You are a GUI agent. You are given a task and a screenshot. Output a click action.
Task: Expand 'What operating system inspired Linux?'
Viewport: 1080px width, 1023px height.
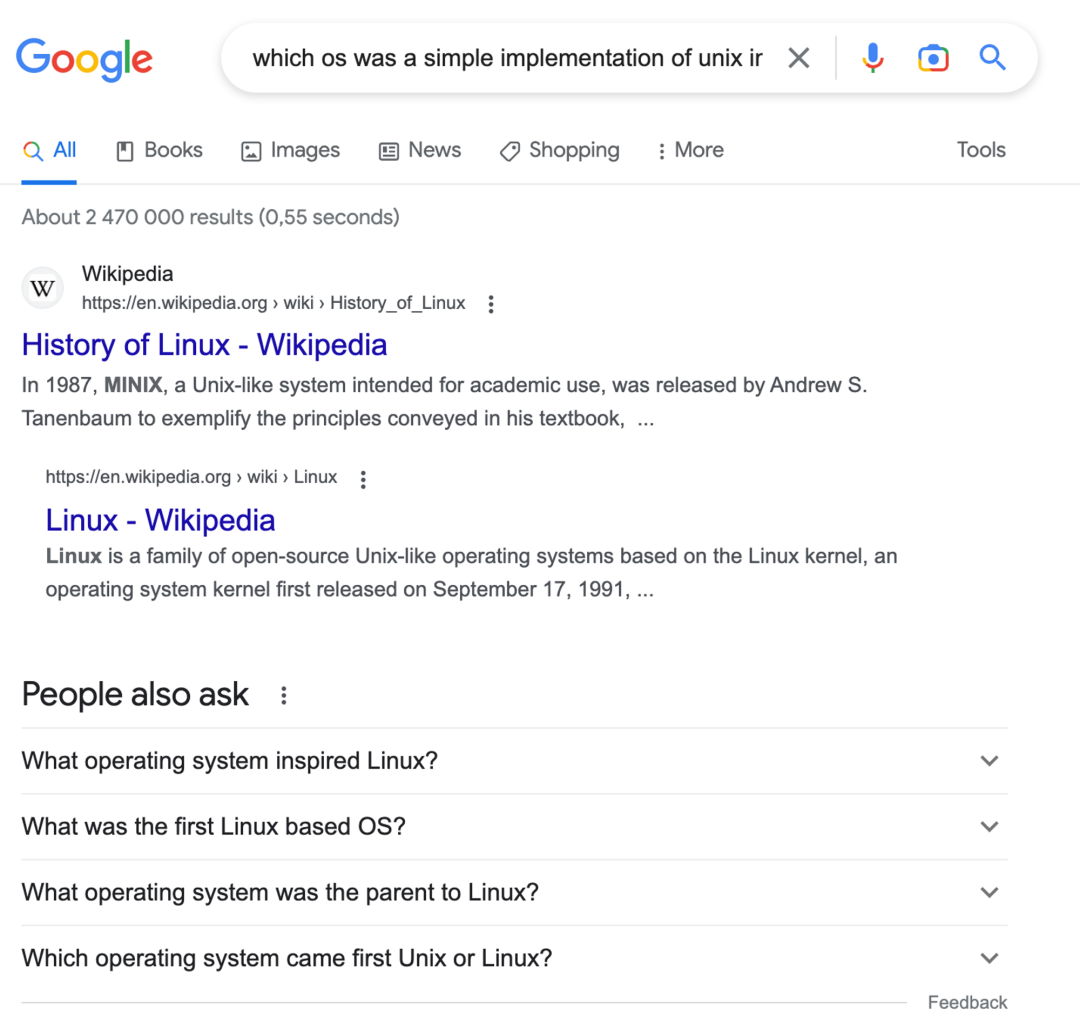click(x=514, y=761)
